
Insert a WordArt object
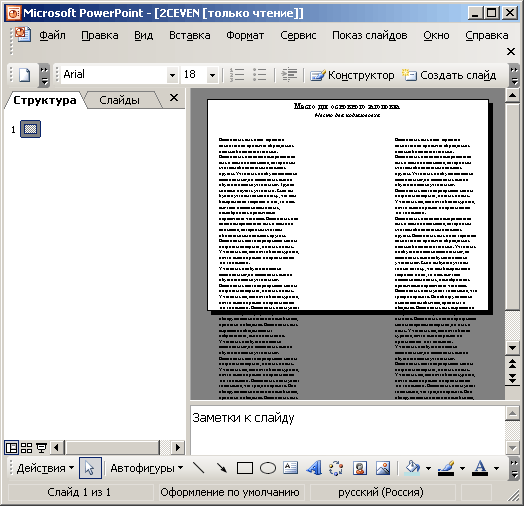click(x=314, y=468)
